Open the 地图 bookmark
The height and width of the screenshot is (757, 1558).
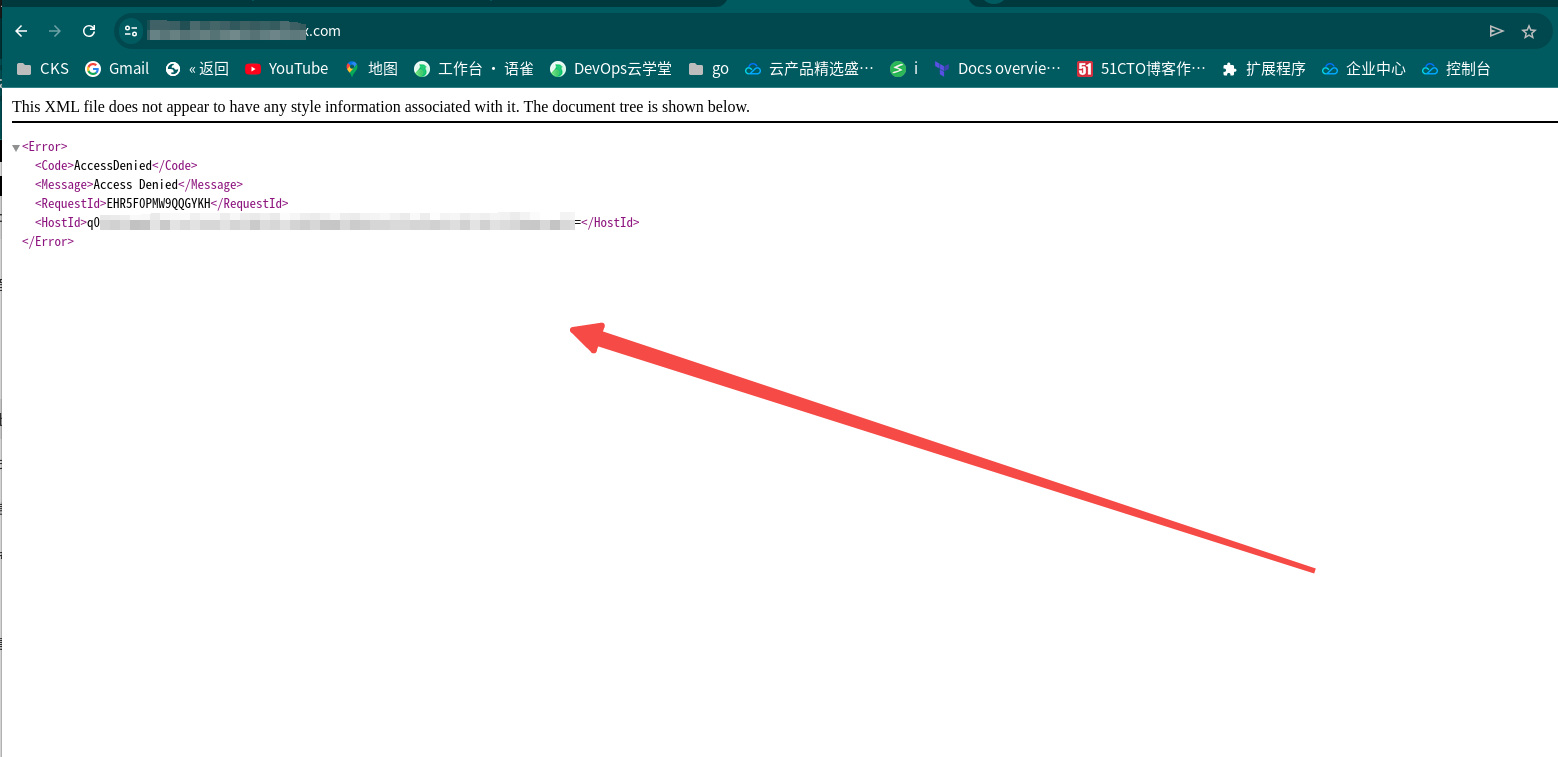pyautogui.click(x=371, y=68)
